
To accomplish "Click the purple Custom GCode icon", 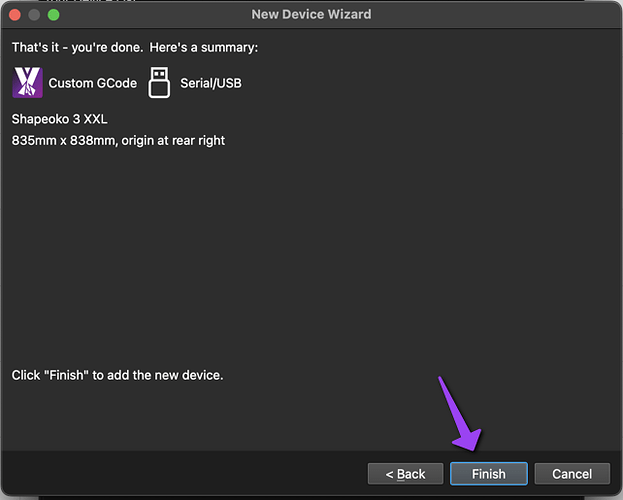I will pyautogui.click(x=27, y=83).
